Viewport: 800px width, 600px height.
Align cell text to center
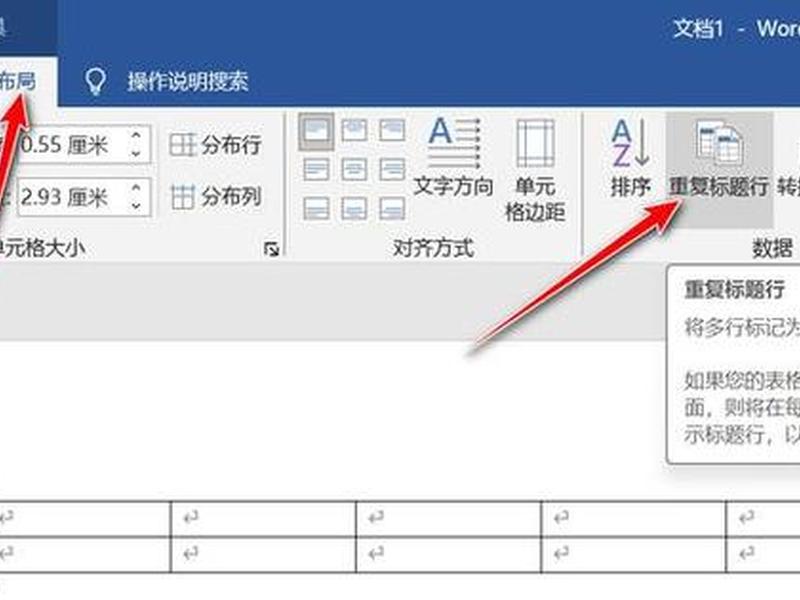pyautogui.click(x=354, y=169)
